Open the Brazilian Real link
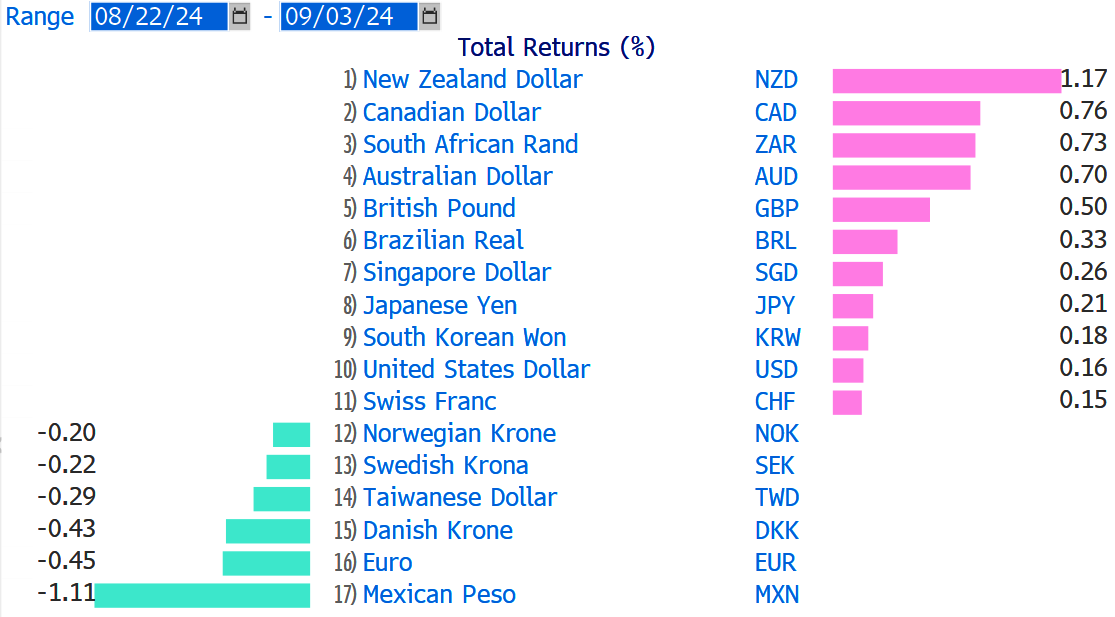The height and width of the screenshot is (617, 1115). (443, 240)
